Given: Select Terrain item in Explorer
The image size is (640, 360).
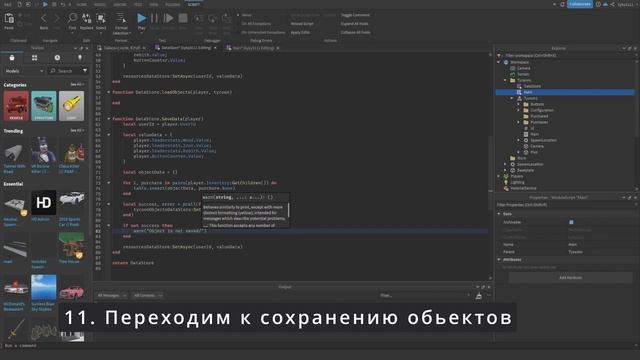Looking at the screenshot, I should click(x=523, y=74).
